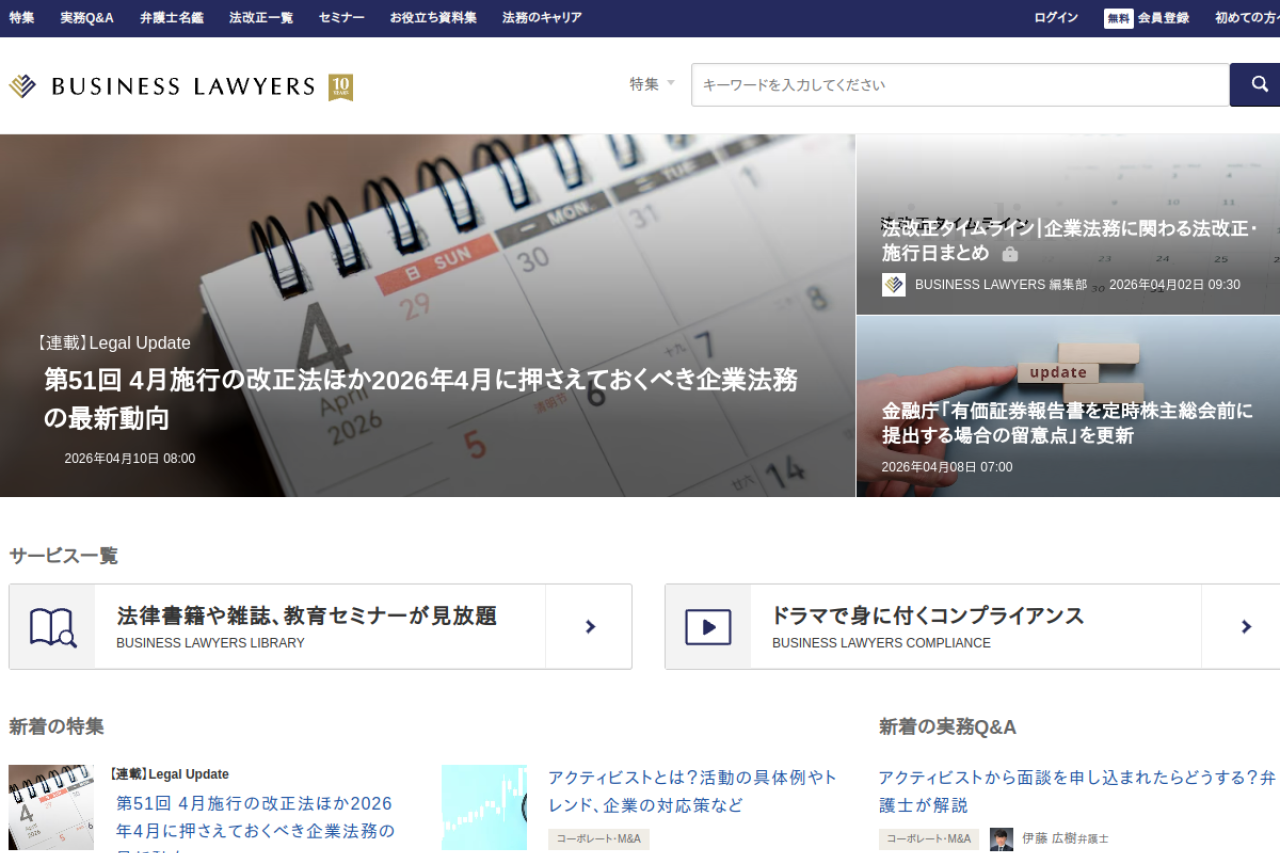Viewport: 1280px width, 853px height.
Task: Click the search magnifier button
Action: pos(1257,85)
